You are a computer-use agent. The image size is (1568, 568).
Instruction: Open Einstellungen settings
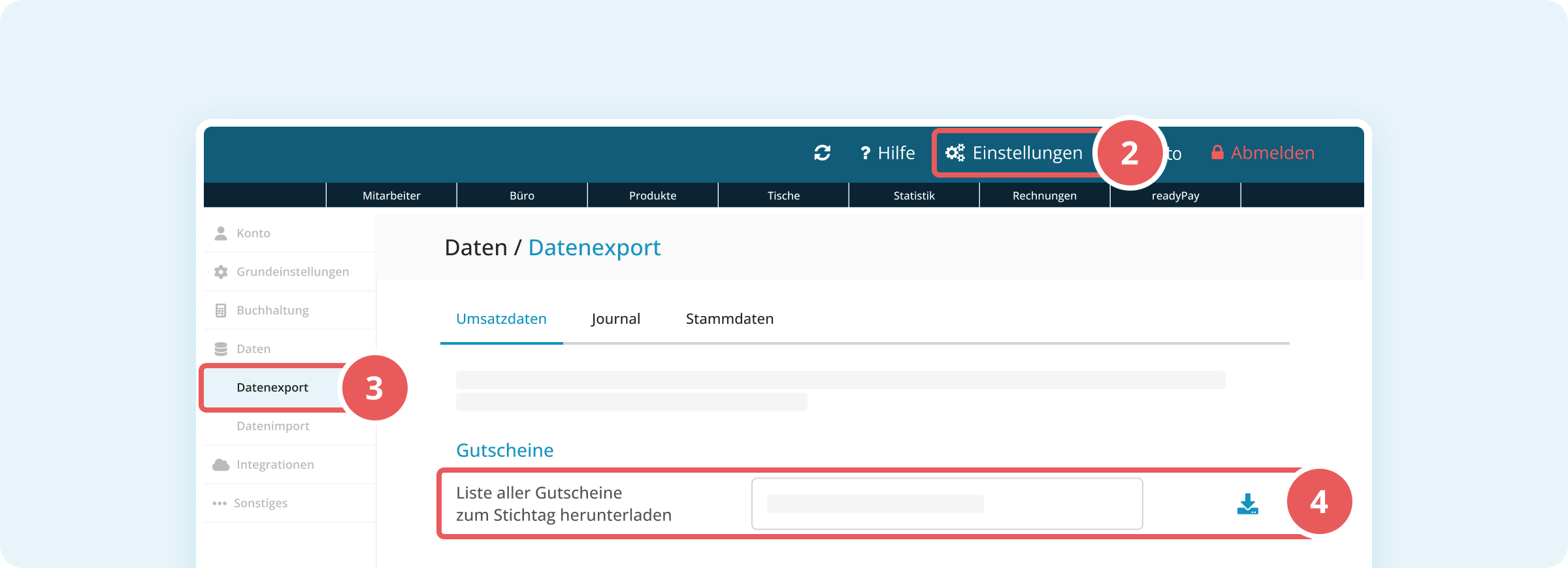[x=1014, y=153]
